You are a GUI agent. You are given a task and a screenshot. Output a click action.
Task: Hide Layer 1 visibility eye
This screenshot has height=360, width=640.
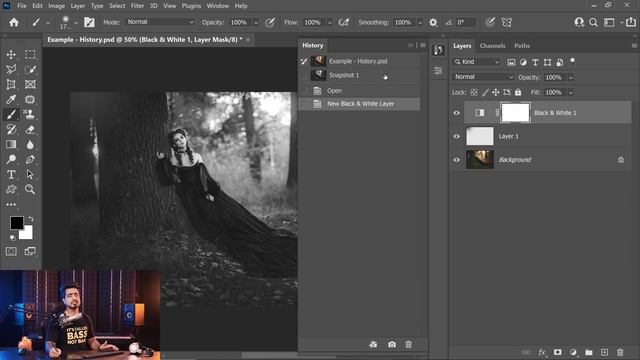click(x=457, y=136)
